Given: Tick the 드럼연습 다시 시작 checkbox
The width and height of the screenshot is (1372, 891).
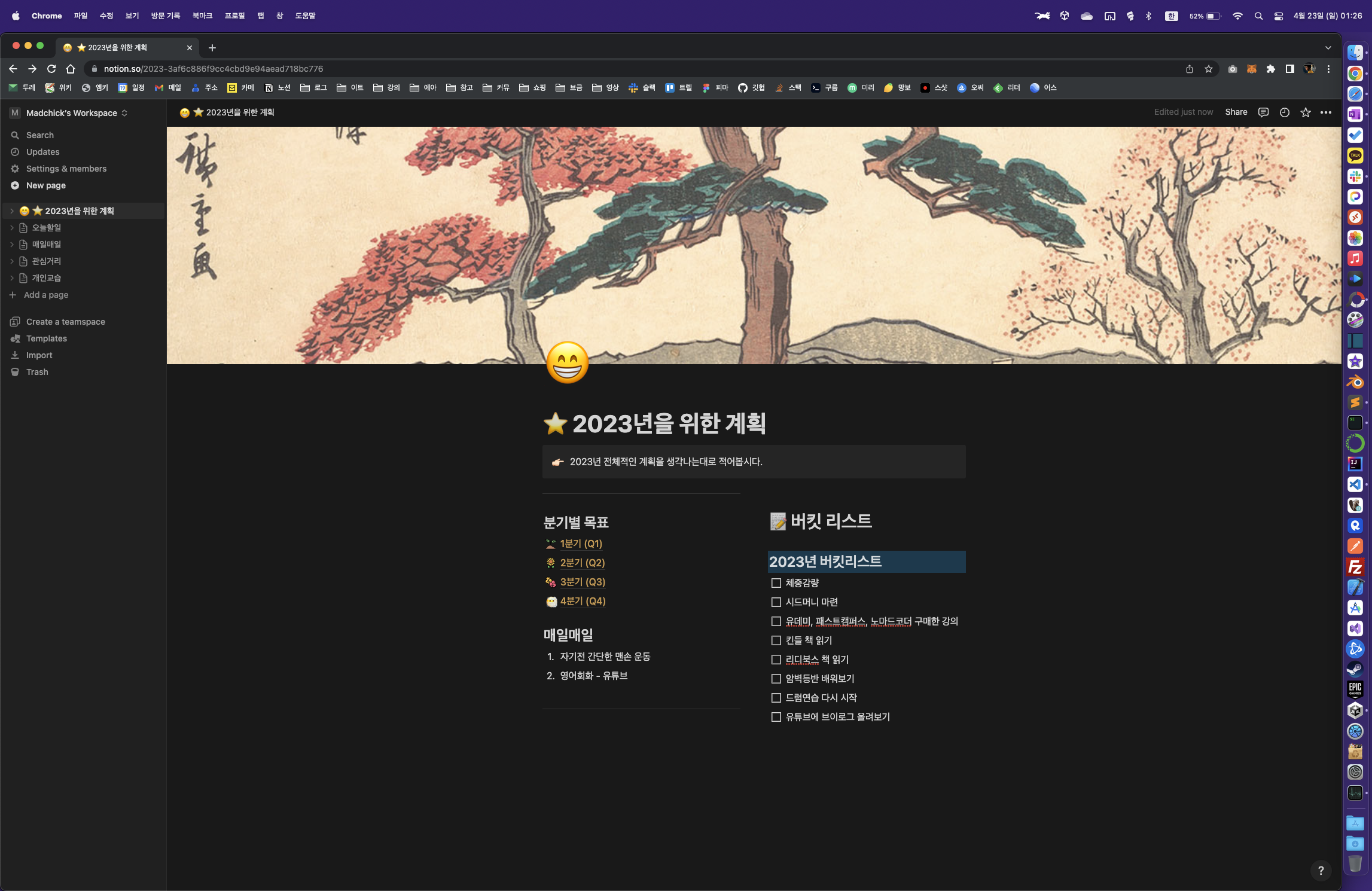Looking at the screenshot, I should pyautogui.click(x=776, y=698).
